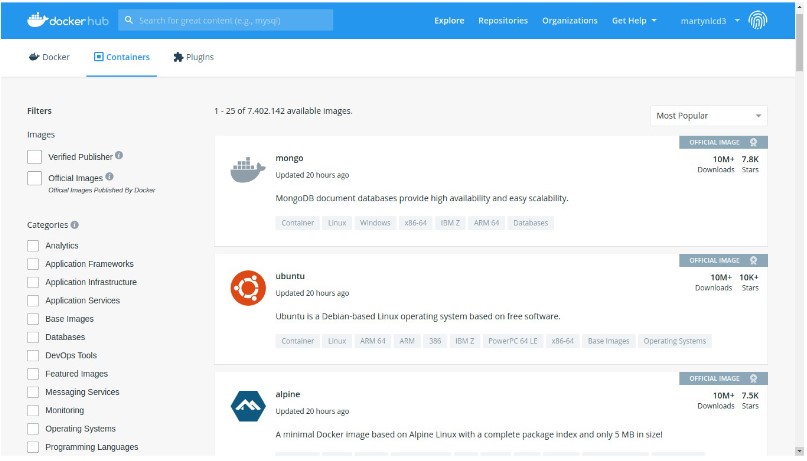
Task: Click the PowerPC 64 LE tag on ubuntu
Action: tap(513, 341)
